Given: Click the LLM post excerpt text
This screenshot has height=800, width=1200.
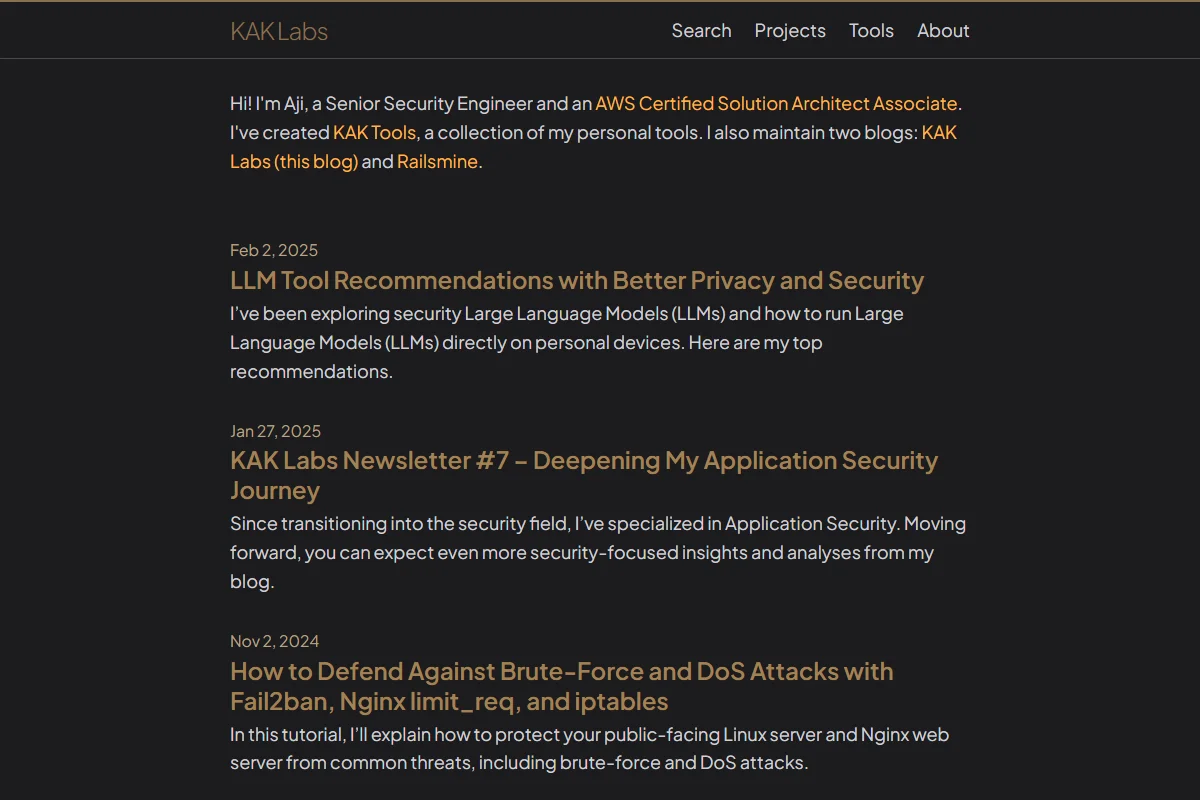Looking at the screenshot, I should 567,342.
